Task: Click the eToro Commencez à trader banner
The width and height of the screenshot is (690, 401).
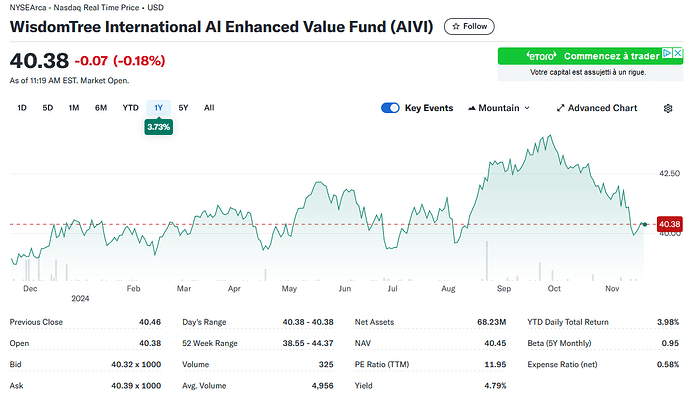Action: (590, 56)
